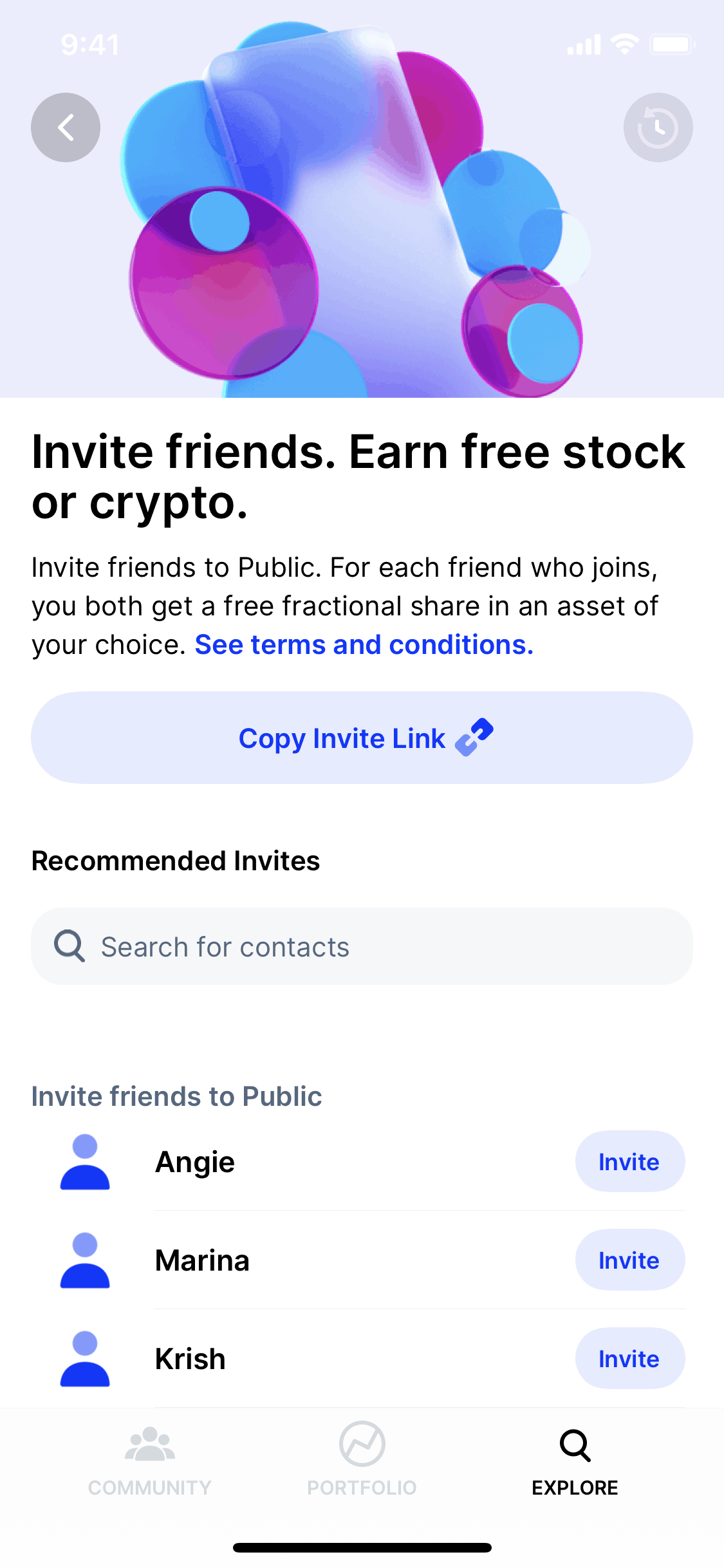
Task: Open invite history clock icon
Action: tap(658, 127)
